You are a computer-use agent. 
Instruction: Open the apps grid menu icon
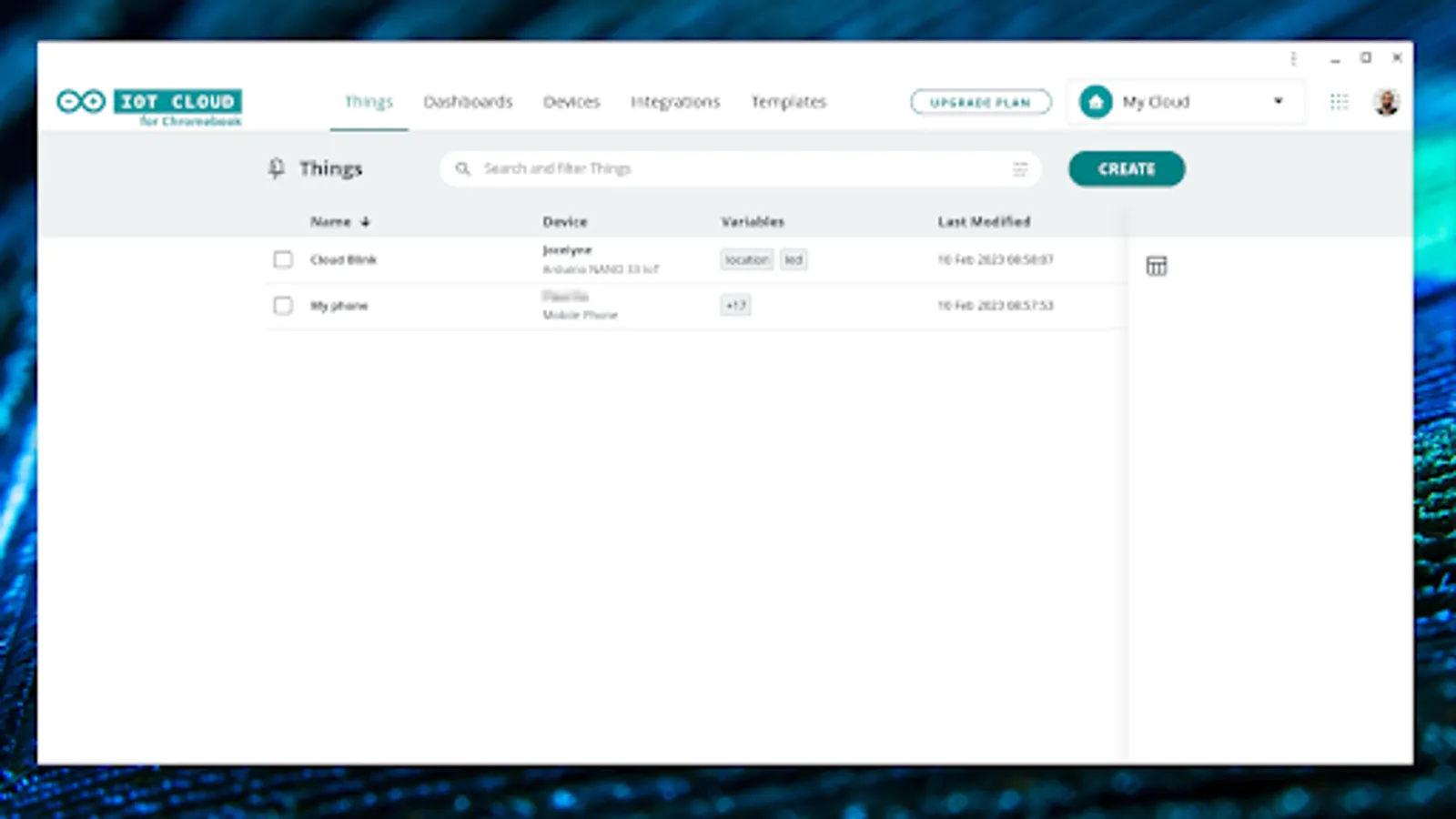pos(1339,102)
